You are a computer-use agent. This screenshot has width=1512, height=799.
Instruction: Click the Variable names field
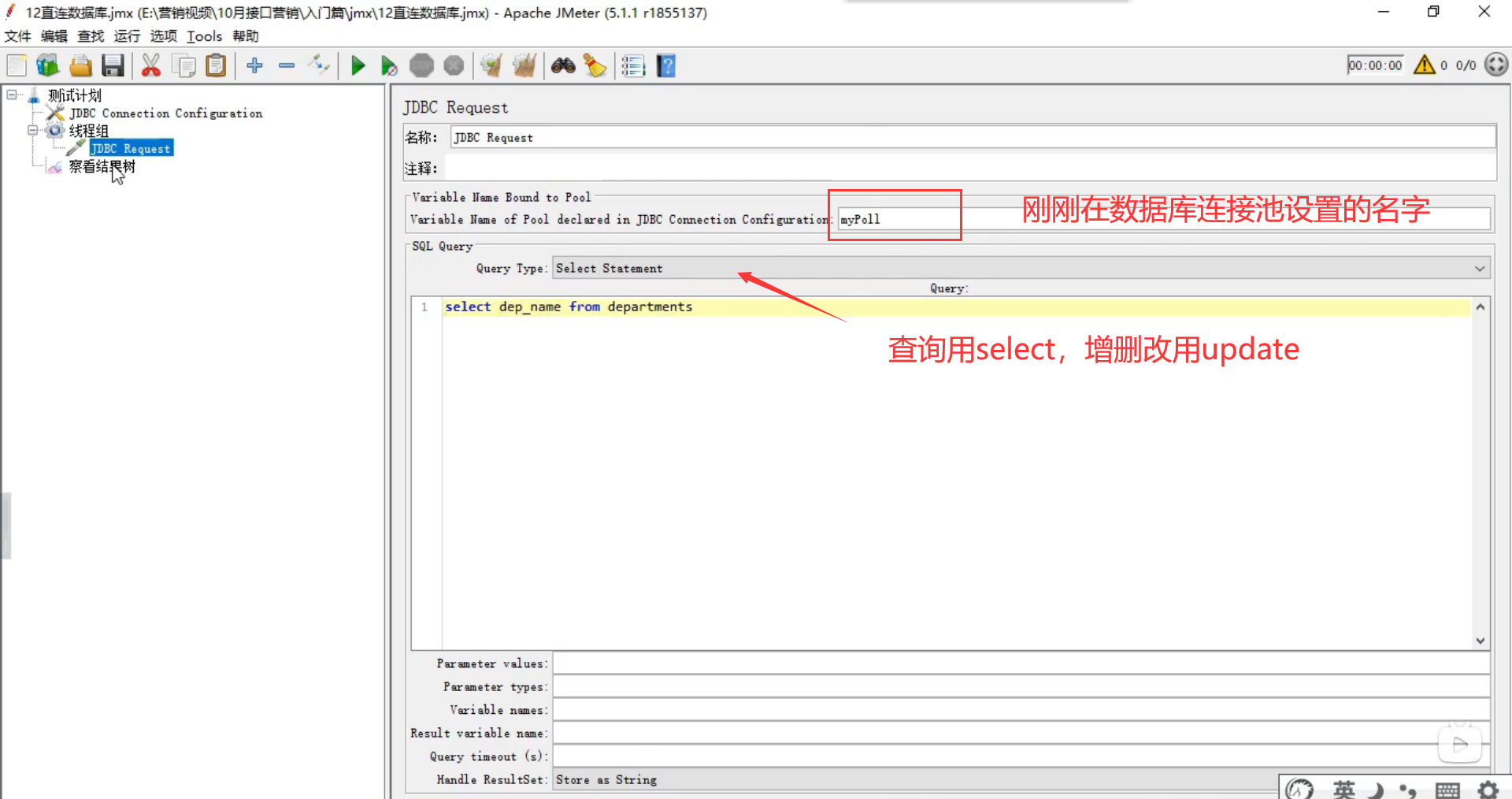pos(1021,710)
